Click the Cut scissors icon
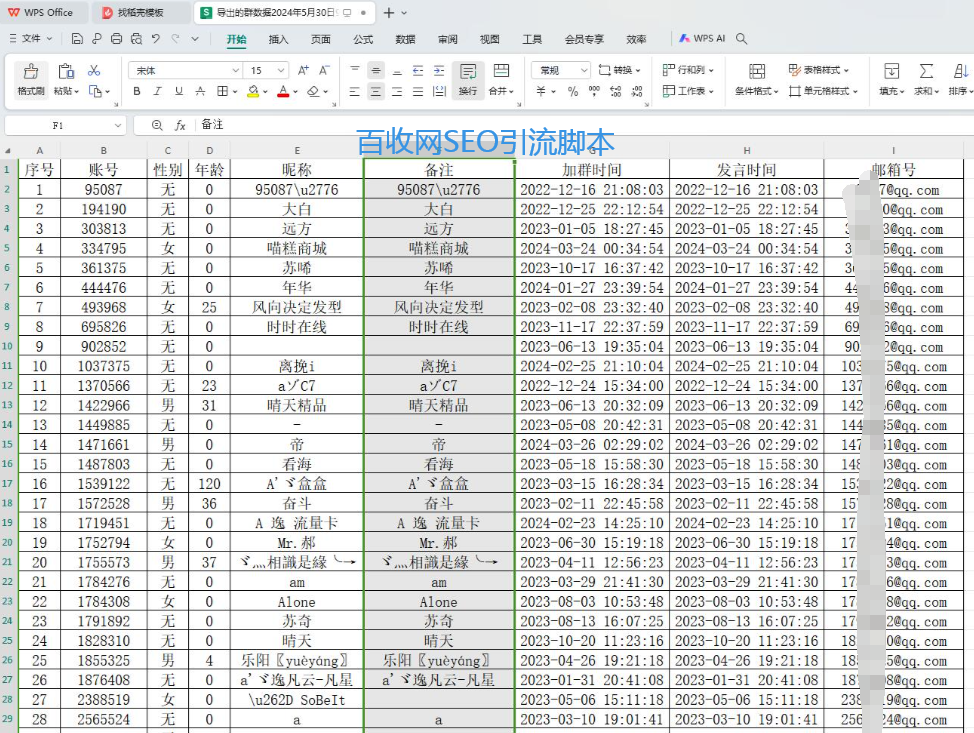Screen dimensions: 974x733 (94, 70)
